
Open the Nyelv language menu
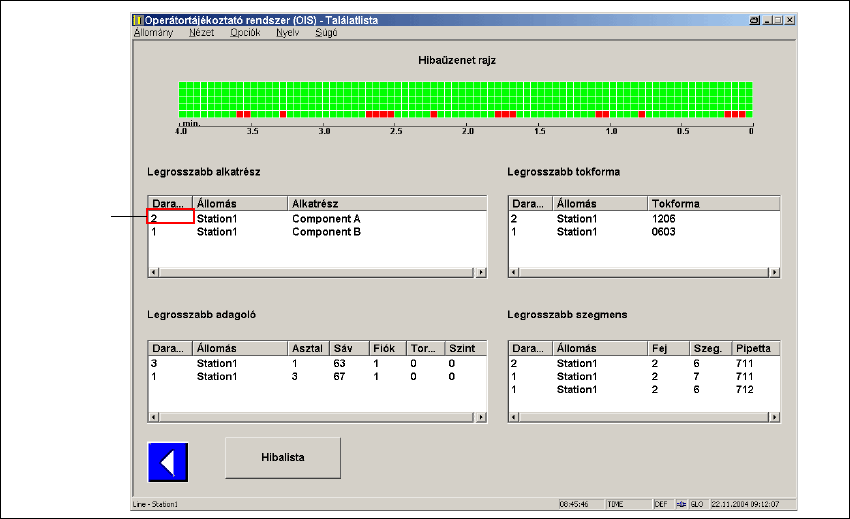click(x=287, y=32)
